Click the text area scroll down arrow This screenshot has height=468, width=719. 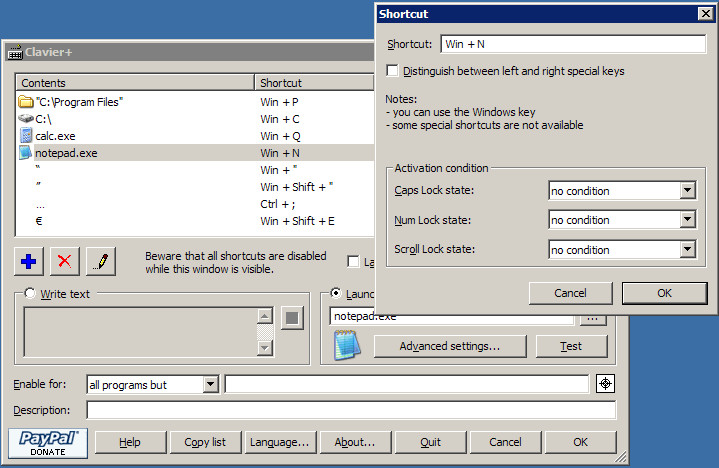click(265, 348)
